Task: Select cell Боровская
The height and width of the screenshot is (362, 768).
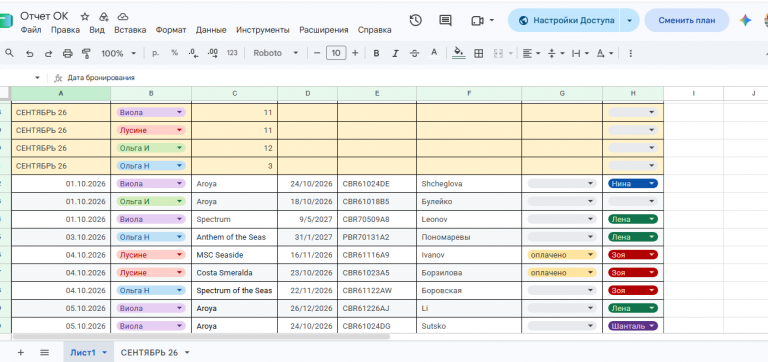Action: point(469,290)
